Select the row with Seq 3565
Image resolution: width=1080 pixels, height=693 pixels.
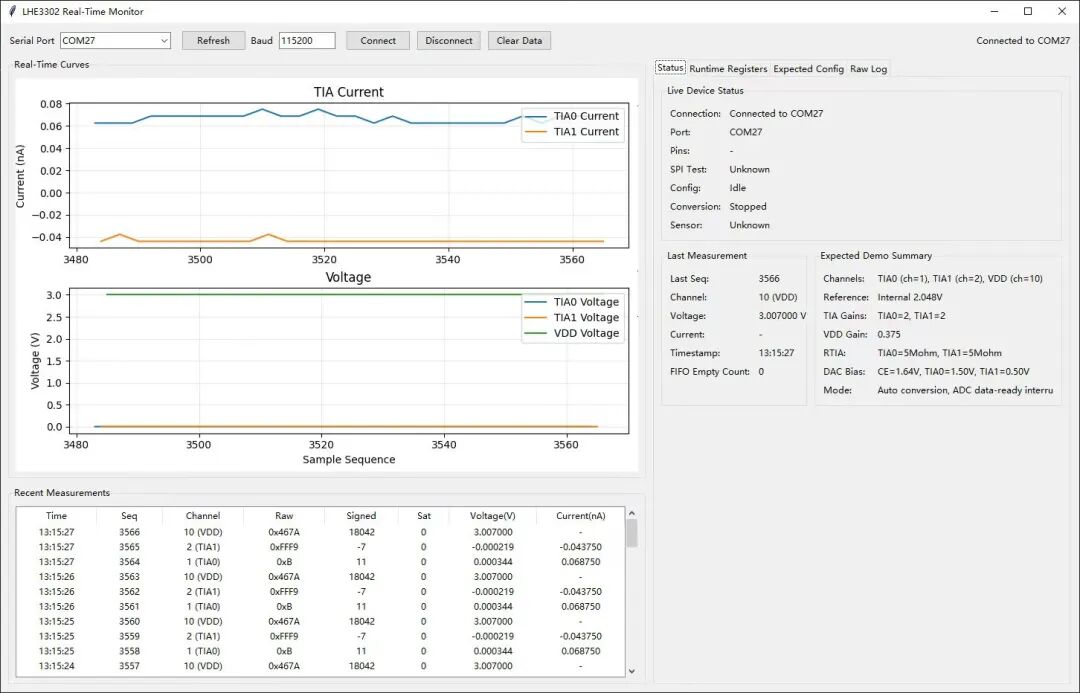pyautogui.click(x=320, y=547)
